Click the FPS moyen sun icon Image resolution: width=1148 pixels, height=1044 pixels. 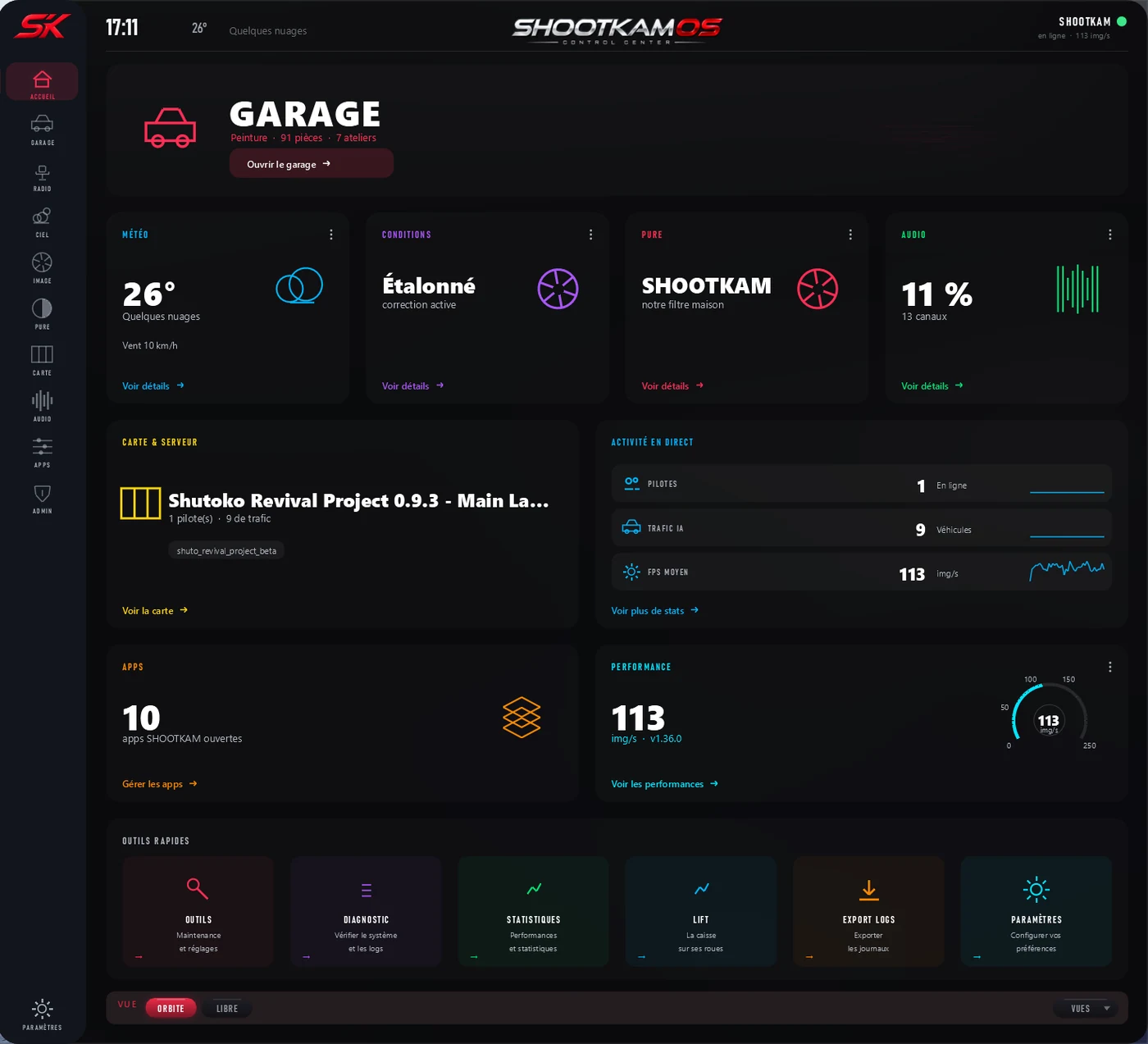point(631,572)
